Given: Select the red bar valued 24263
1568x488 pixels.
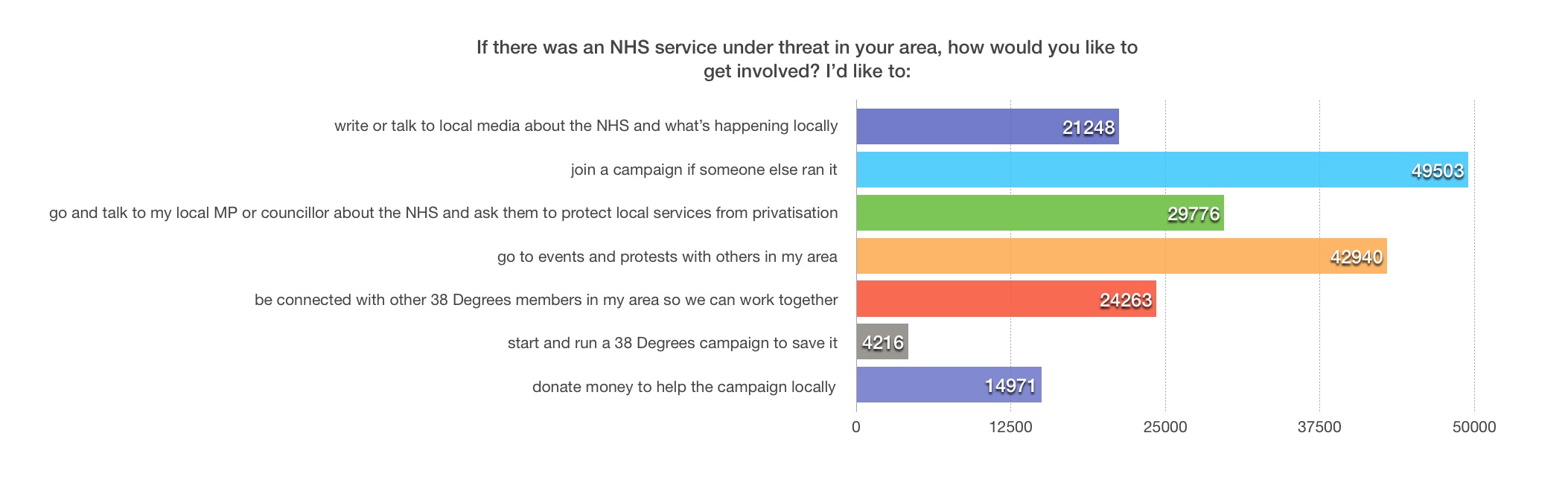Looking at the screenshot, I should (x=1006, y=299).
